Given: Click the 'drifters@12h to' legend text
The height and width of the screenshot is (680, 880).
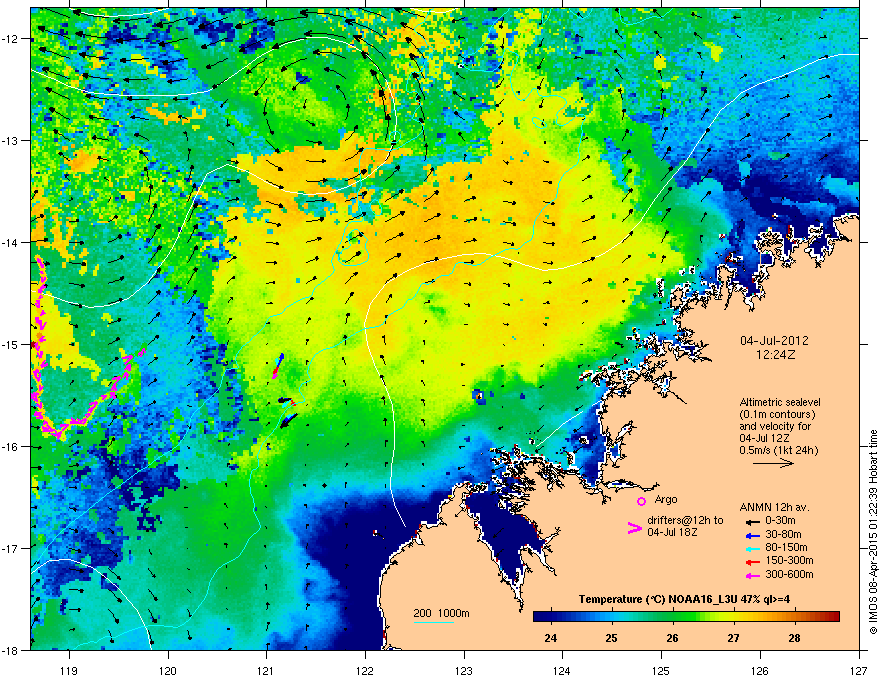Looking at the screenshot, I should point(685,520).
